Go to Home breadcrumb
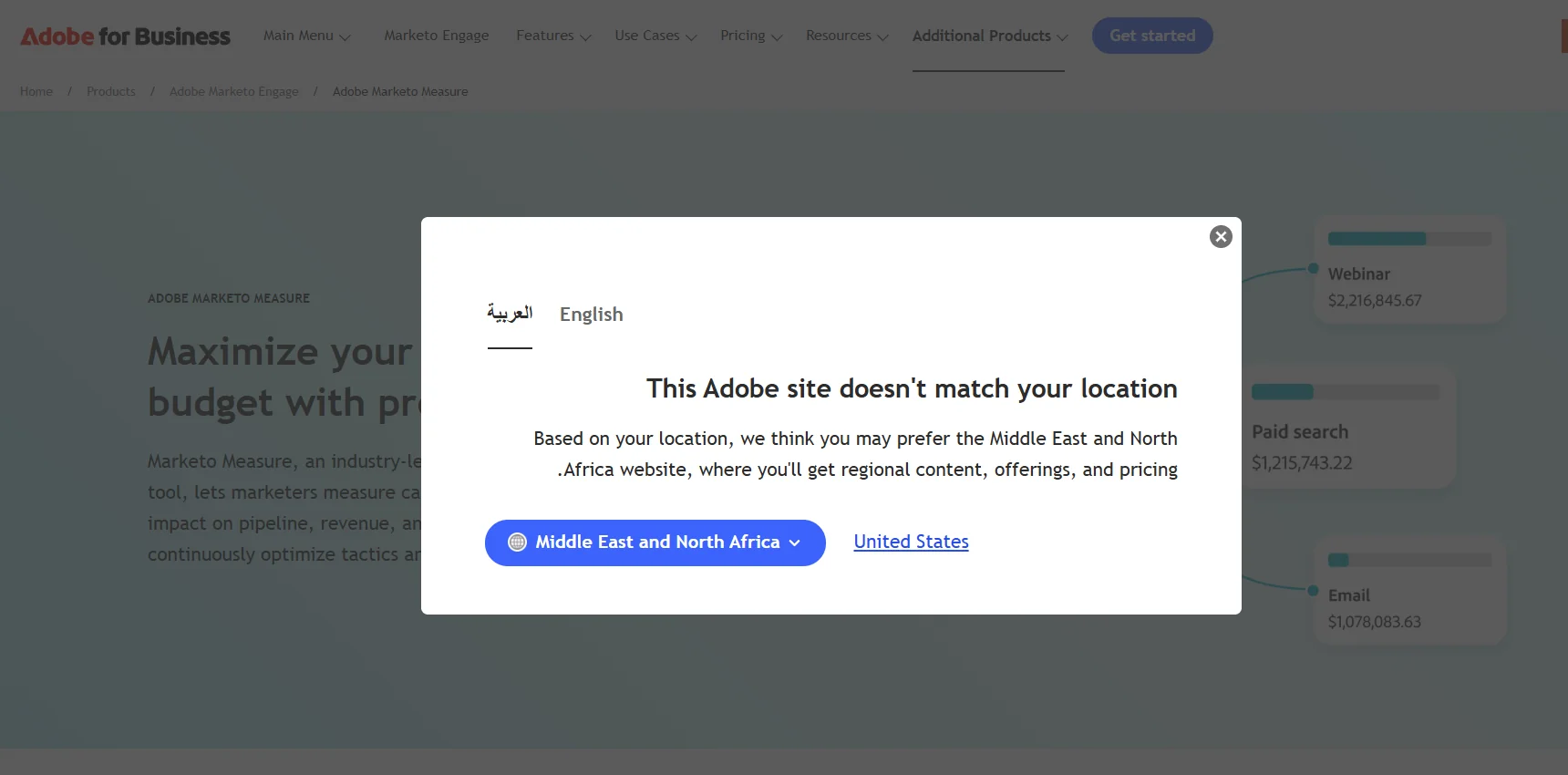 coord(36,92)
